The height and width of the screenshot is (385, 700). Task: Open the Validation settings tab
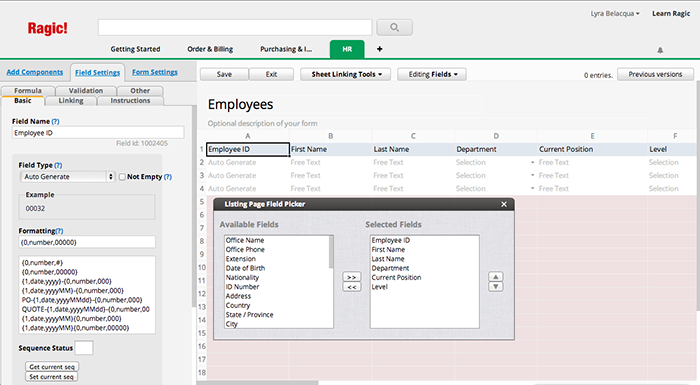point(86,91)
